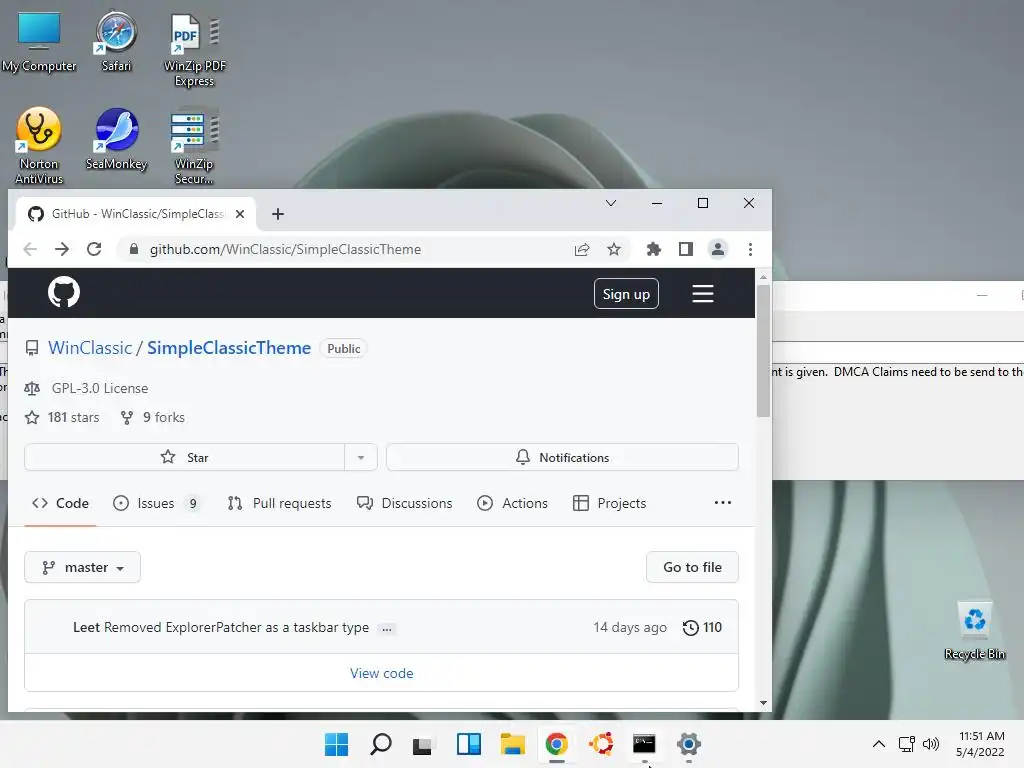
Task: Open Chrome's three-dot menu
Action: tap(750, 249)
